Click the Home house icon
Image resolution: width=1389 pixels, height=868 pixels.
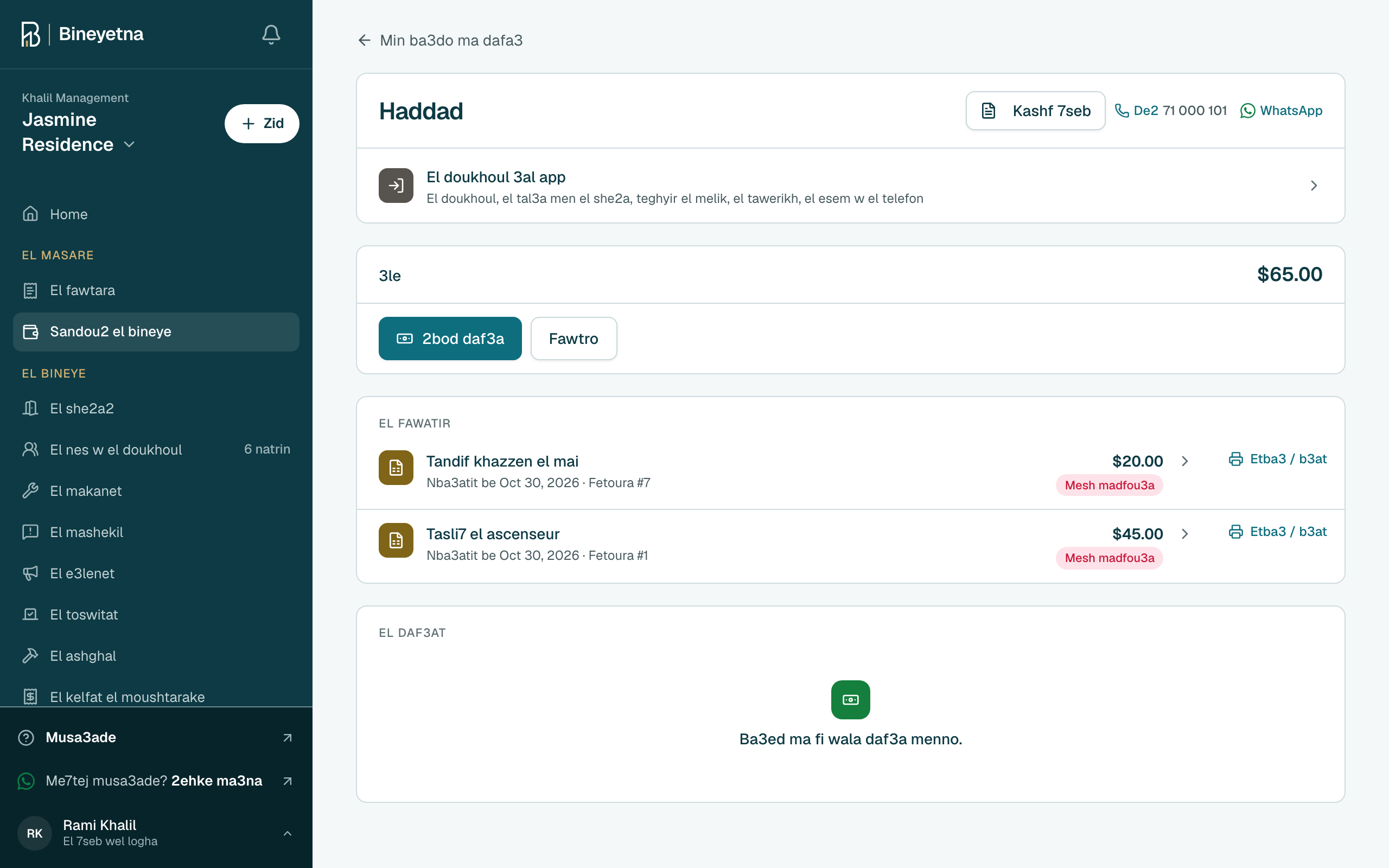(30, 214)
